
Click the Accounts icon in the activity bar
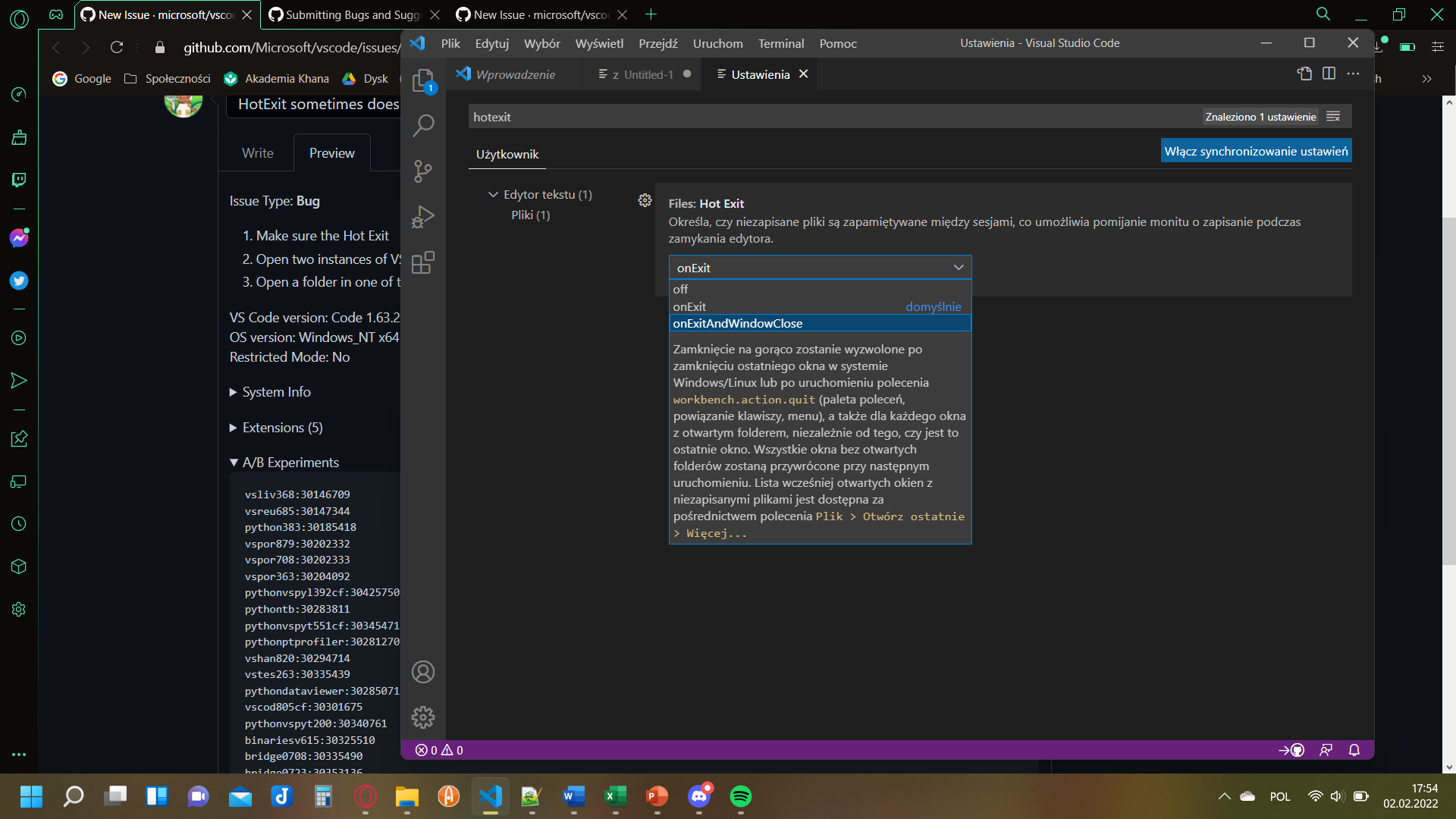[422, 672]
